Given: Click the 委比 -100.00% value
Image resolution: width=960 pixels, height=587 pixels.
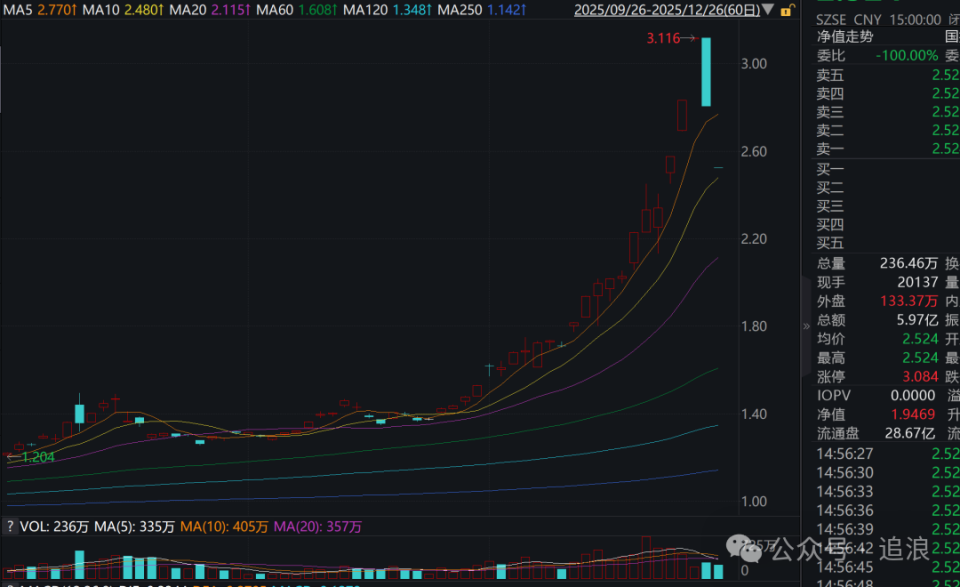Looking at the screenshot, I should (x=907, y=56).
